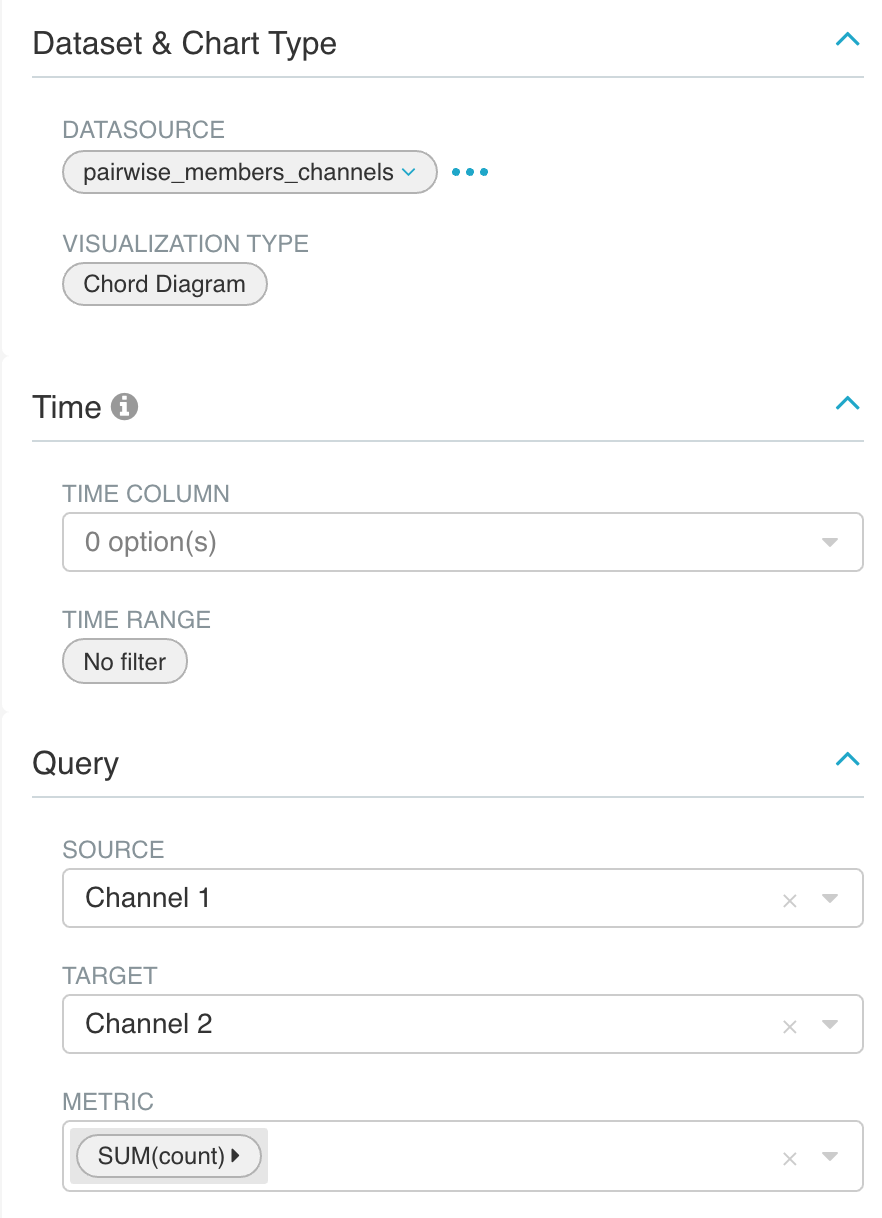Collapse the Dataset & Chart Type section
The image size is (882, 1218).
[847, 40]
